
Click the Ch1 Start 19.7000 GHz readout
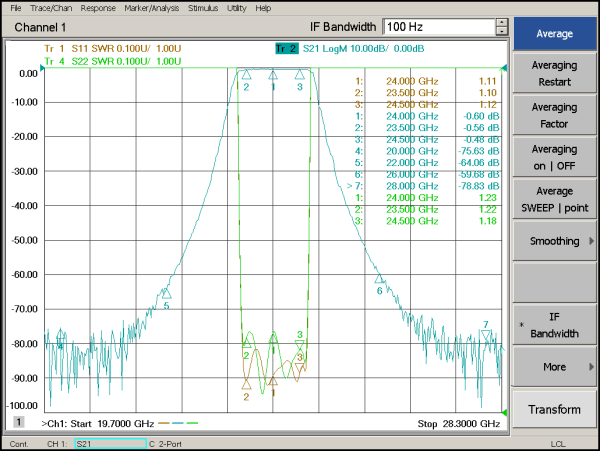pos(98,423)
